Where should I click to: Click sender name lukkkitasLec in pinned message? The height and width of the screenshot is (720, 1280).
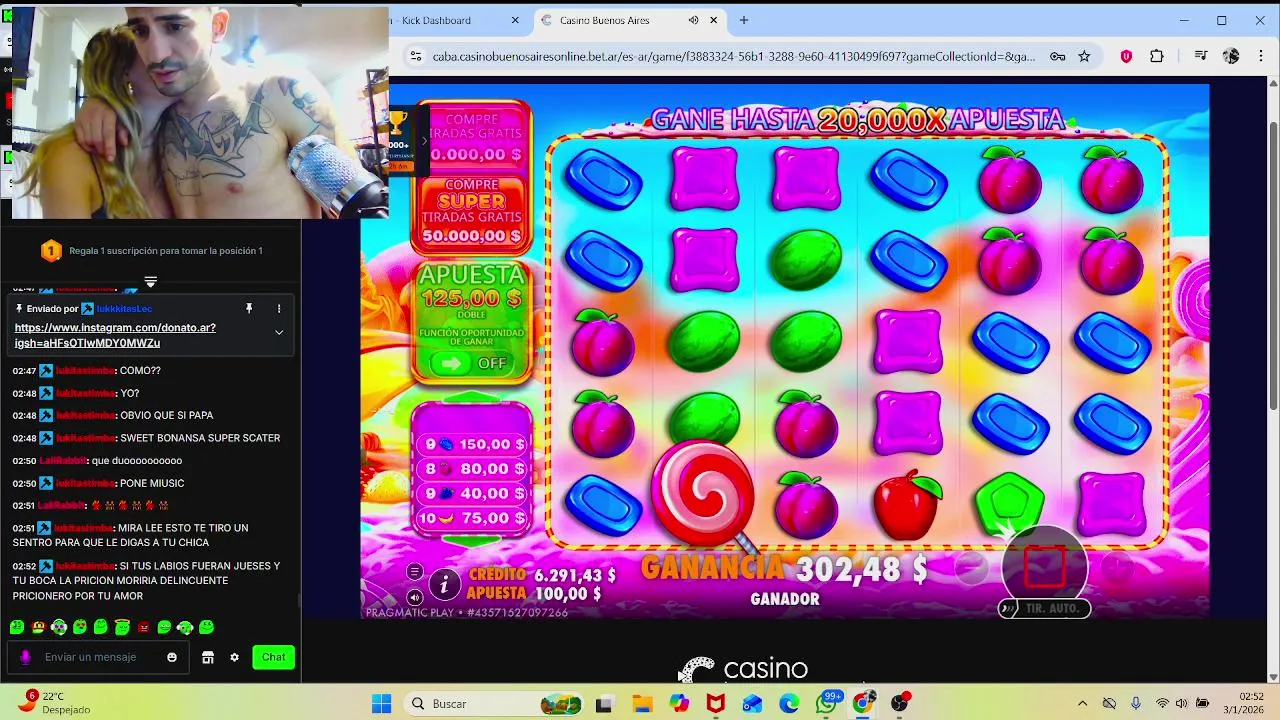tap(124, 309)
